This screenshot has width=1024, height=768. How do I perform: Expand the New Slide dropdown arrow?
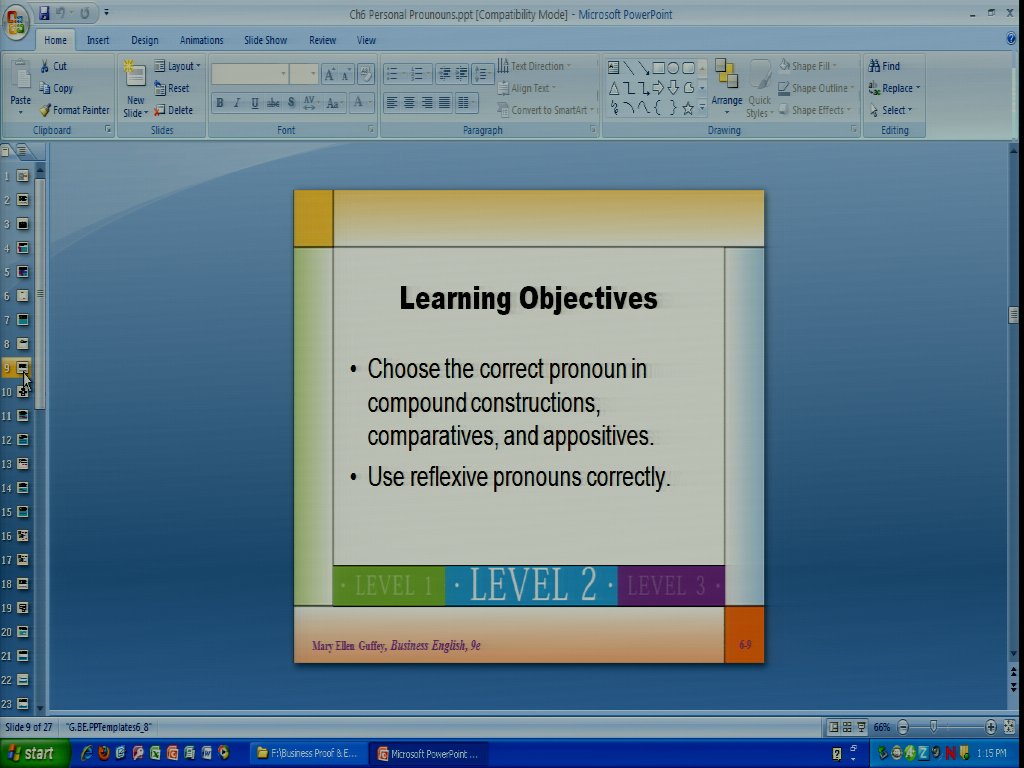pos(135,113)
